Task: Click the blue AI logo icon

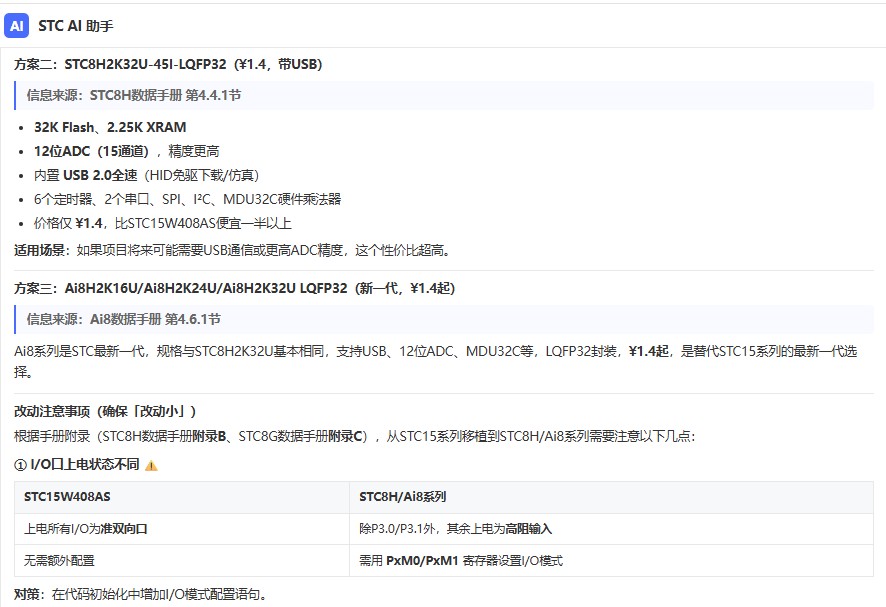Action: (x=16, y=26)
